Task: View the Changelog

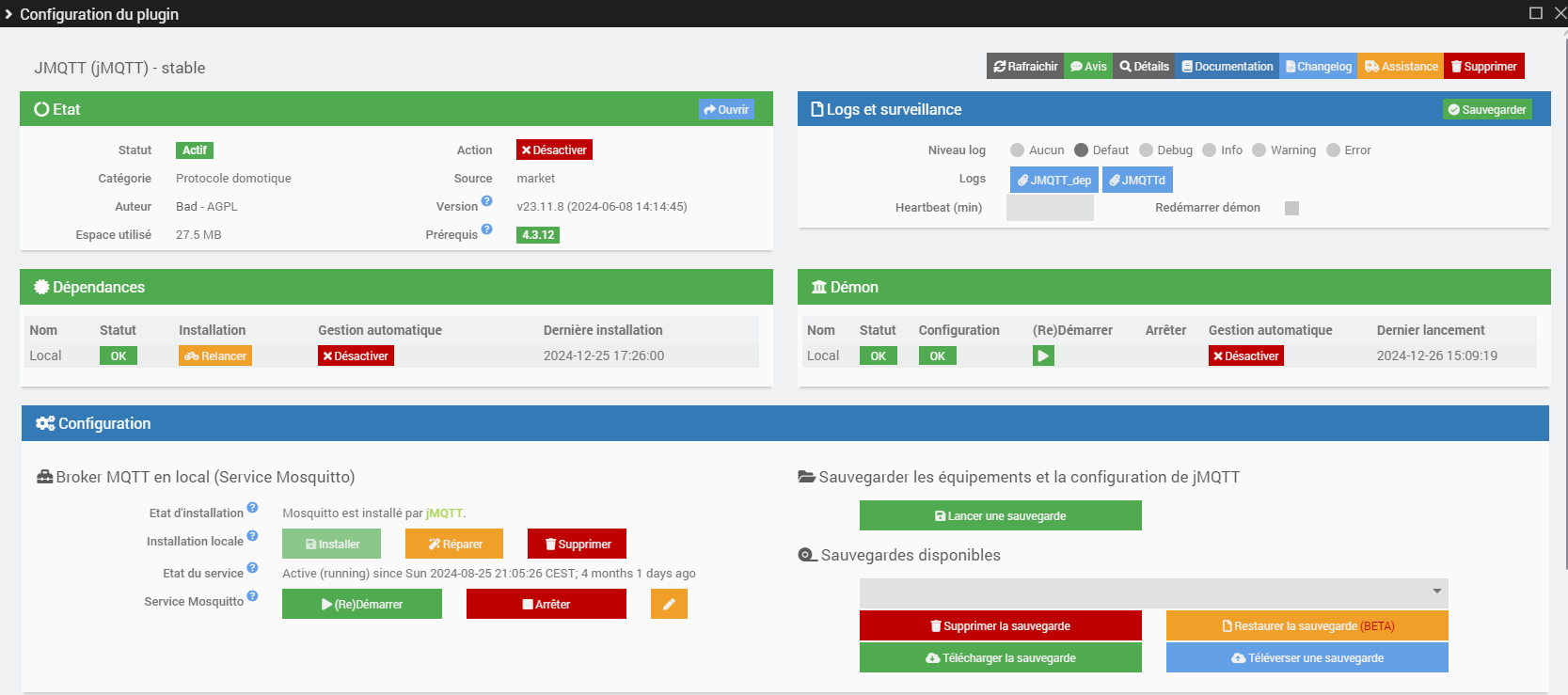Action: [1318, 66]
